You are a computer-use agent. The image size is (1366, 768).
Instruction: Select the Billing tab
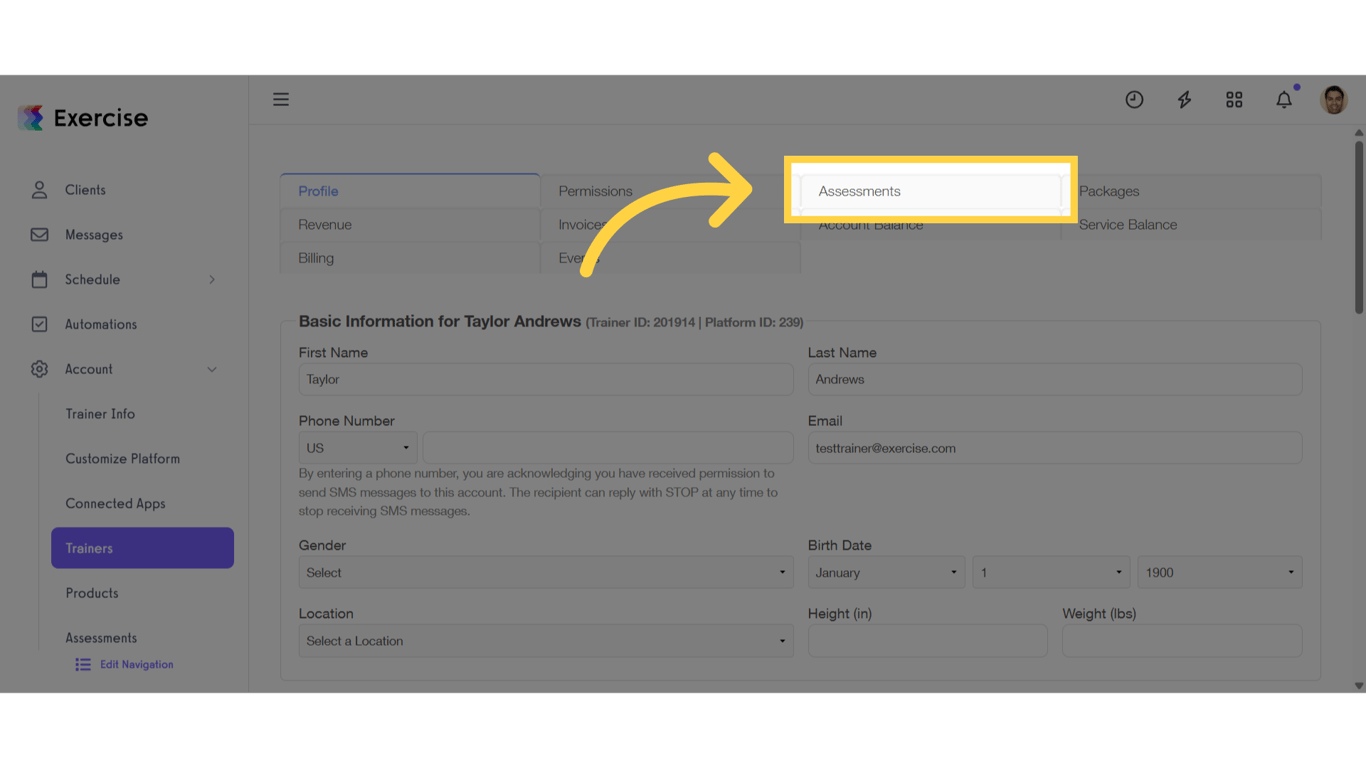point(316,257)
